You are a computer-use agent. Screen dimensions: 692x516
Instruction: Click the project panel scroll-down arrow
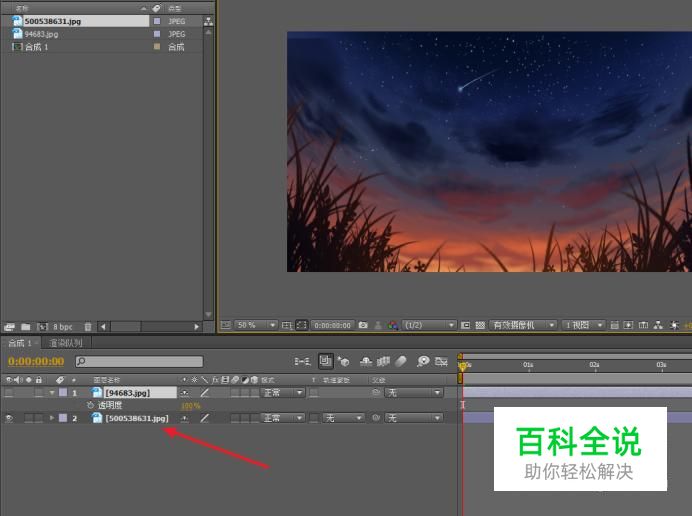(208, 315)
